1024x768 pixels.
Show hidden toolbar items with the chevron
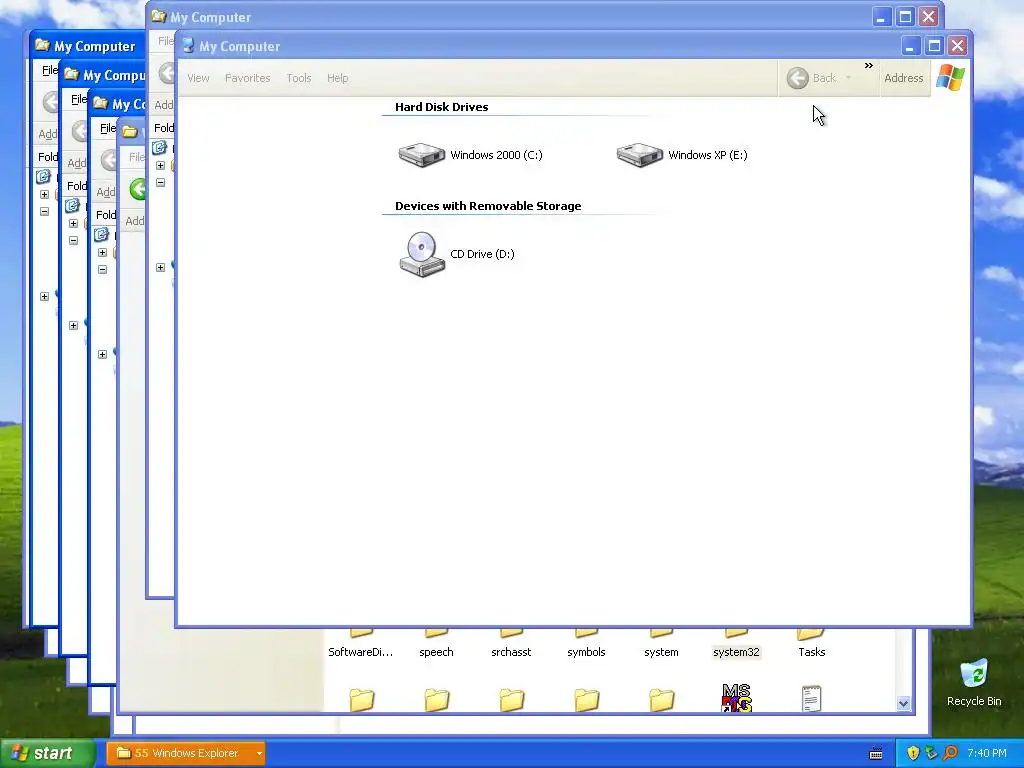[869, 65]
